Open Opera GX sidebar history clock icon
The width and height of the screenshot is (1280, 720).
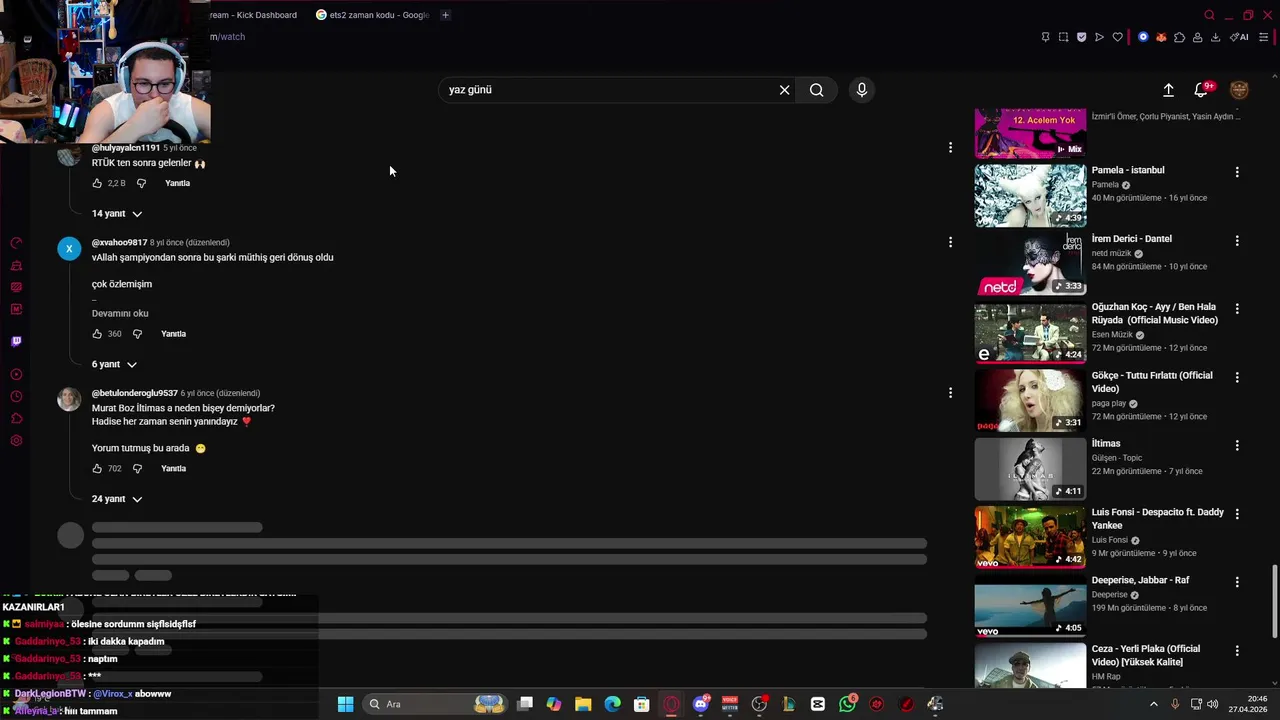pyautogui.click(x=16, y=397)
